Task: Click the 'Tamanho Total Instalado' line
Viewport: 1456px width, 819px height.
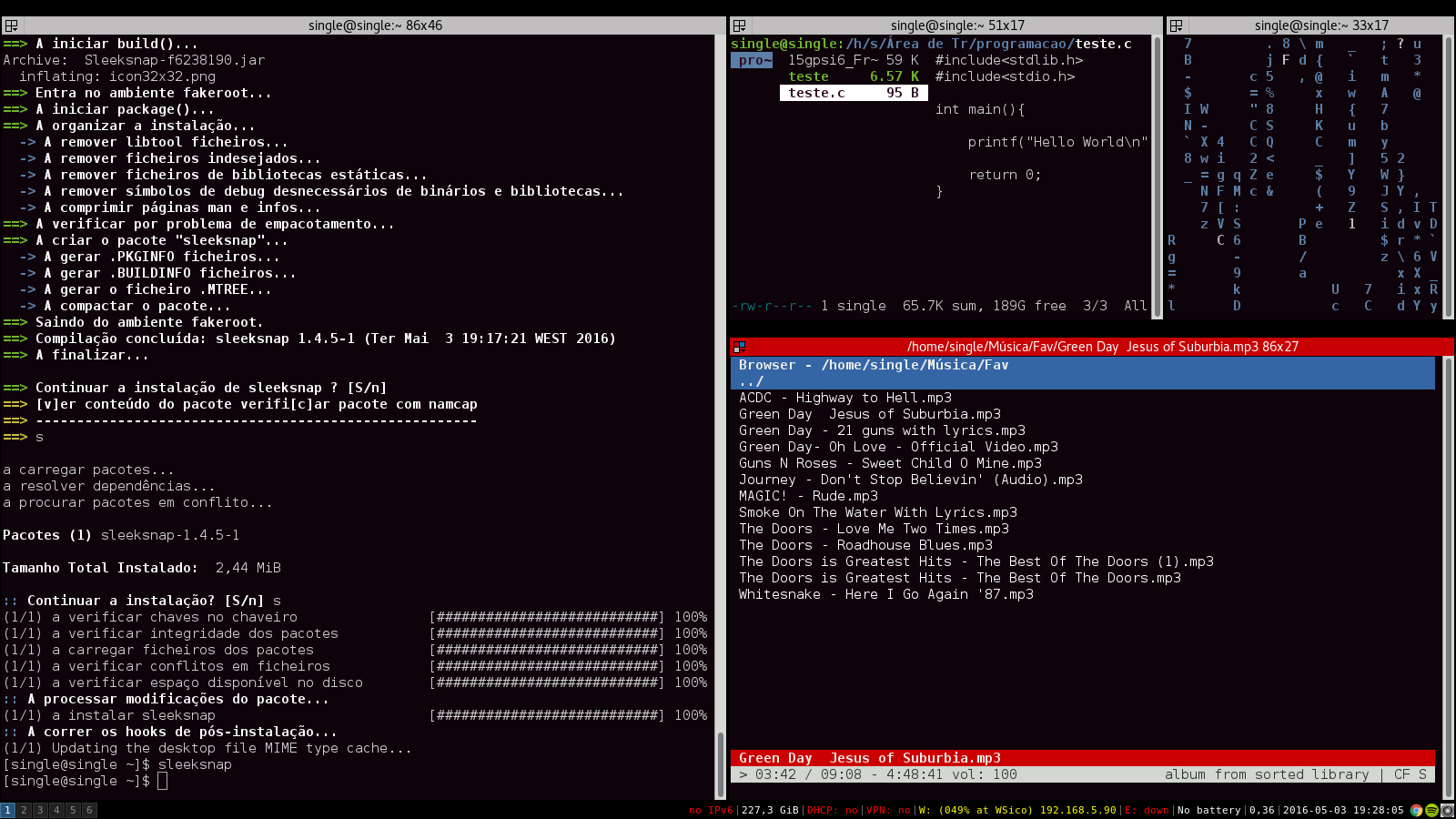Action: click(x=142, y=568)
